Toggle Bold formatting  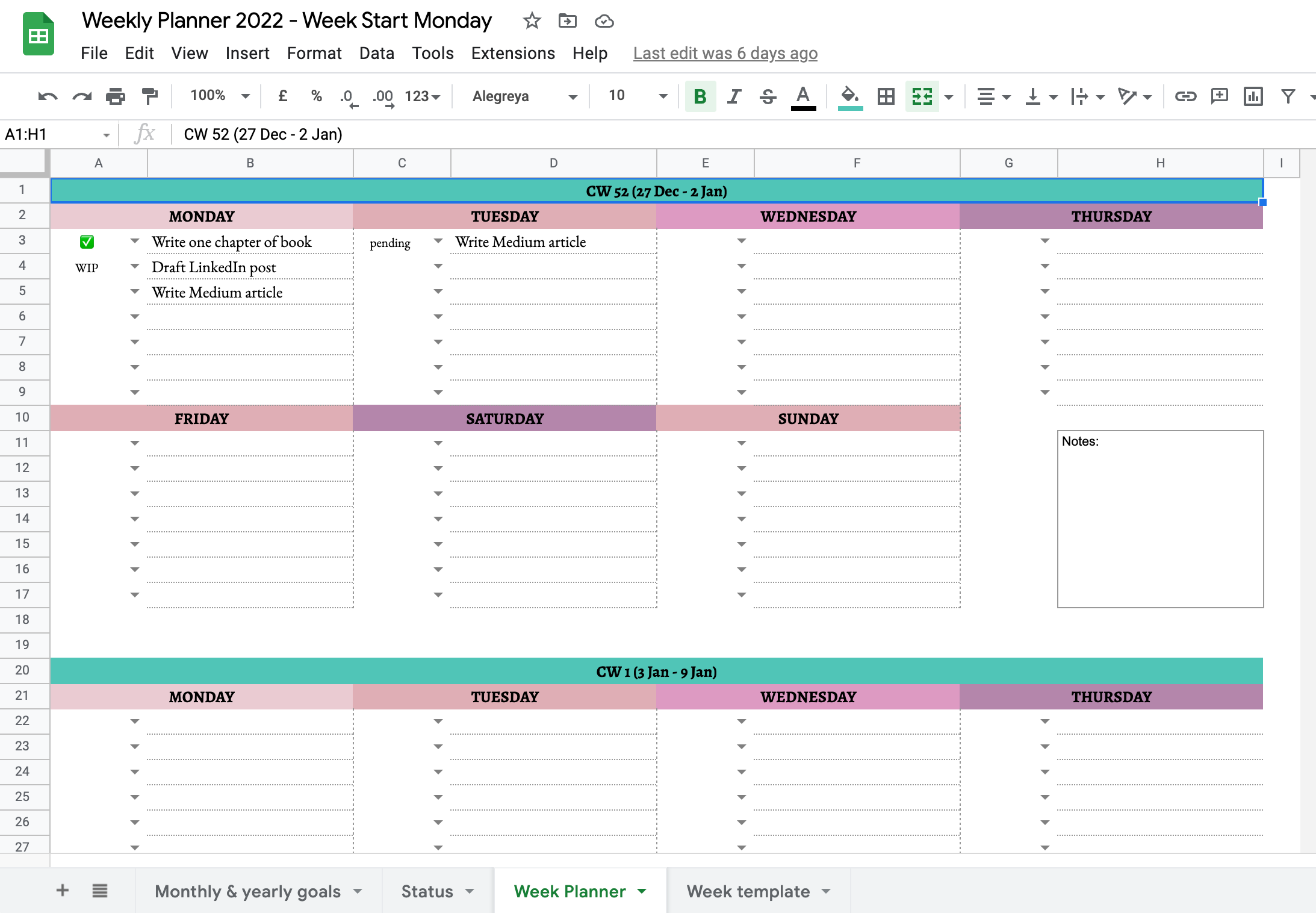coord(700,96)
